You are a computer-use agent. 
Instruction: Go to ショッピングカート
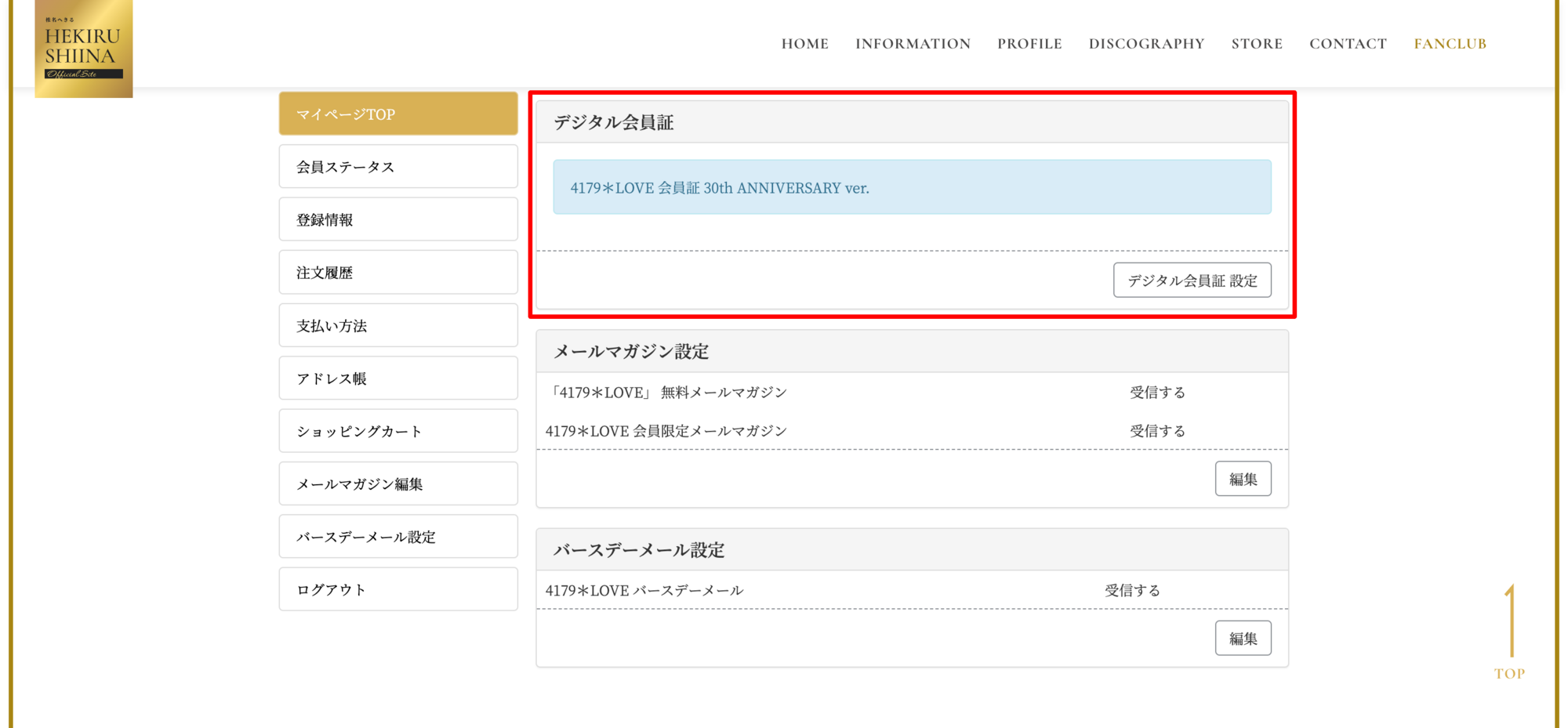pyautogui.click(x=398, y=431)
